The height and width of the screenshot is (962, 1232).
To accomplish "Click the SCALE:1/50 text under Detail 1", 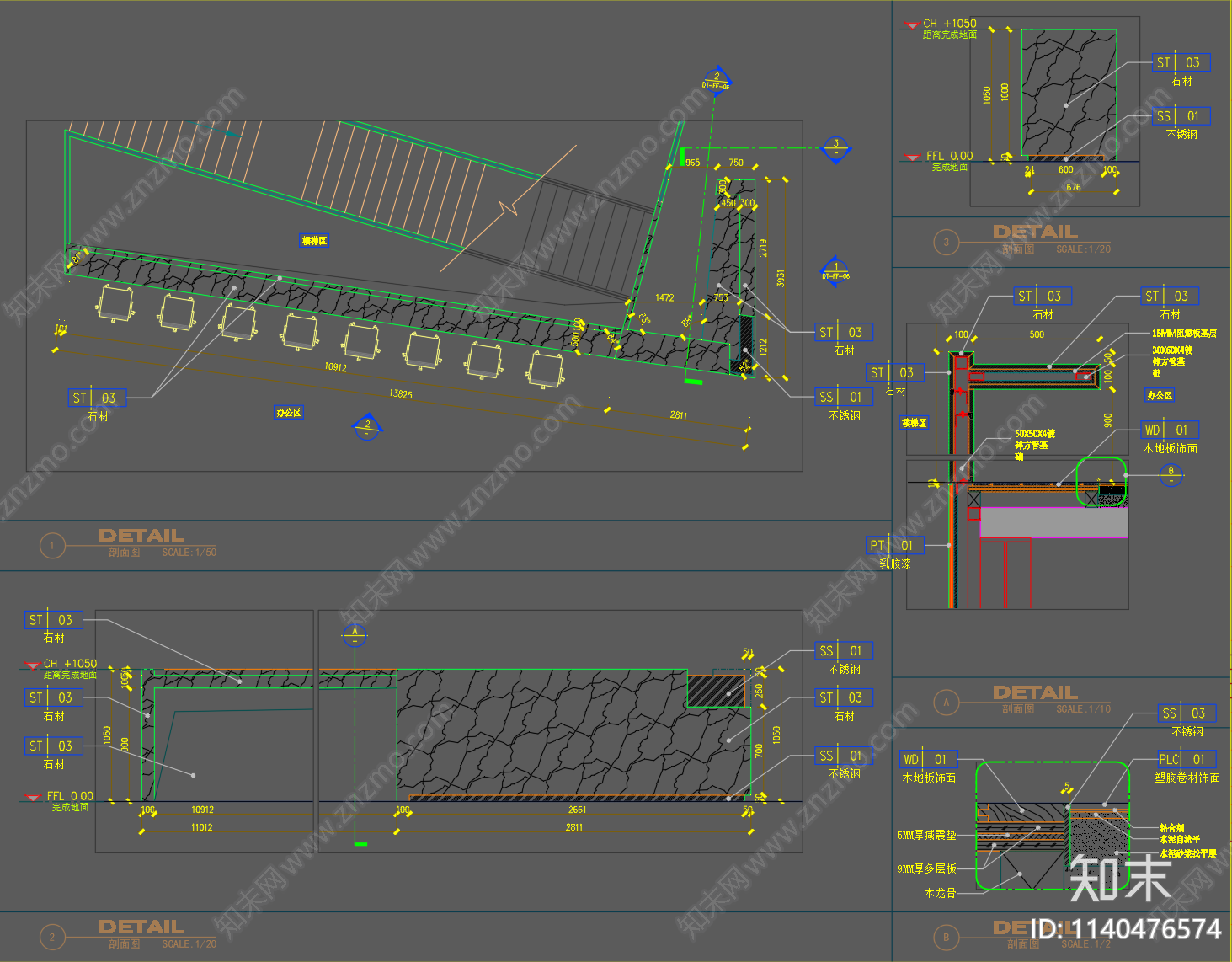I will (x=189, y=553).
